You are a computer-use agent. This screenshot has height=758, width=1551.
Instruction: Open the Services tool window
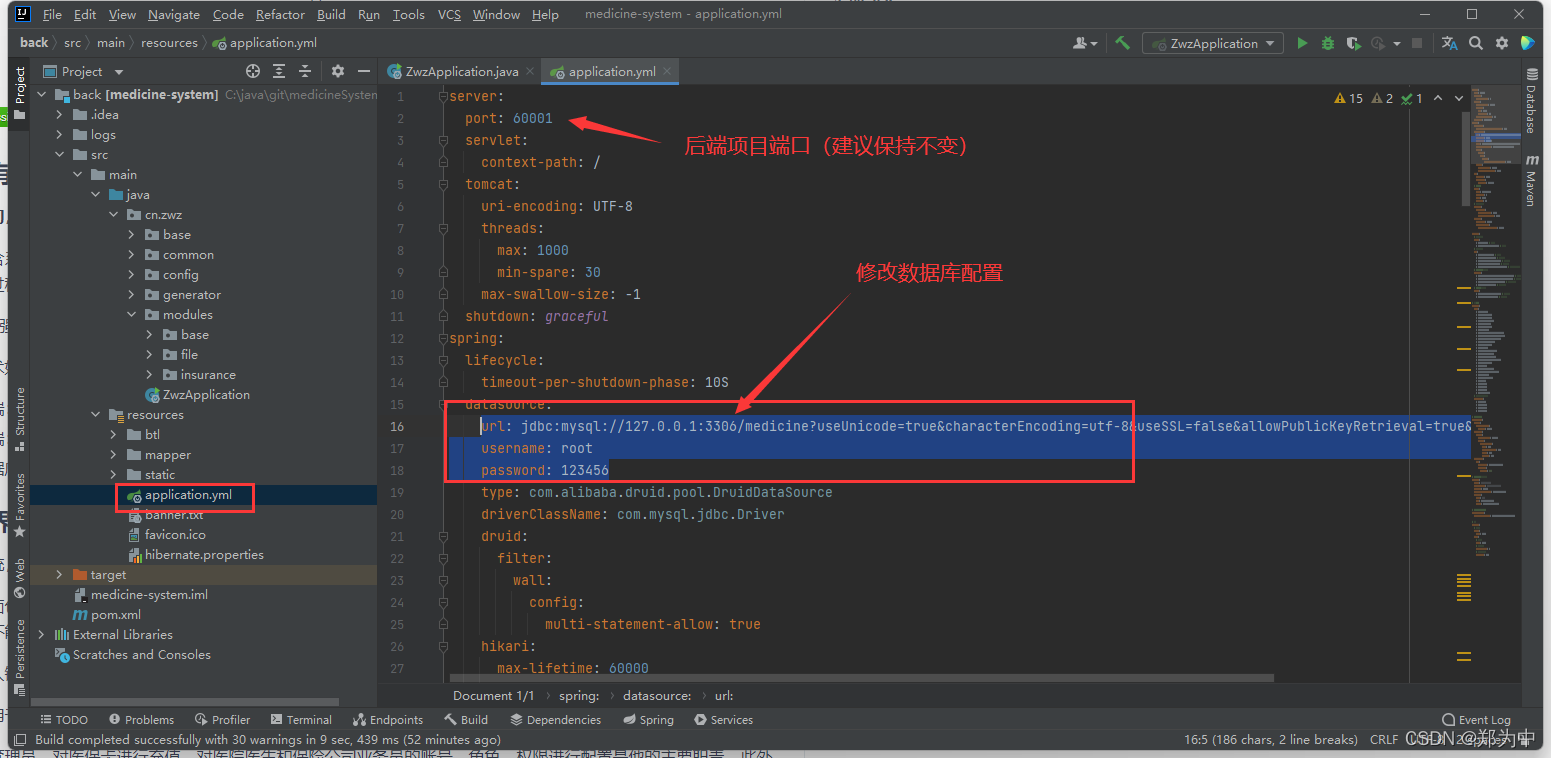pyautogui.click(x=723, y=719)
